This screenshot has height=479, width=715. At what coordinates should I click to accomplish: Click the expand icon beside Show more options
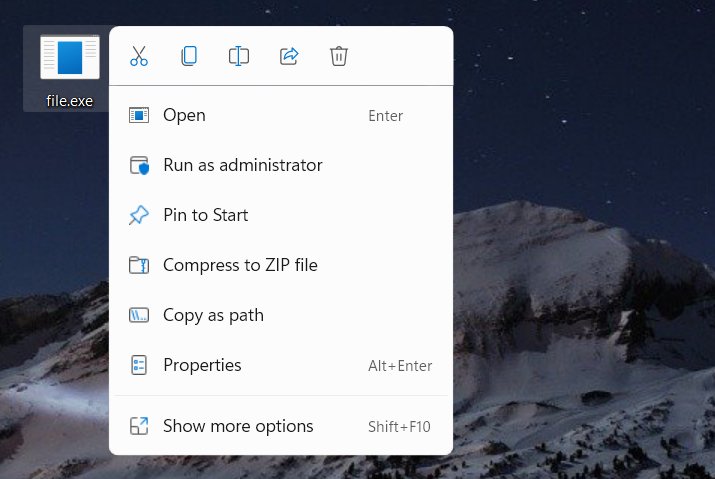tap(139, 426)
